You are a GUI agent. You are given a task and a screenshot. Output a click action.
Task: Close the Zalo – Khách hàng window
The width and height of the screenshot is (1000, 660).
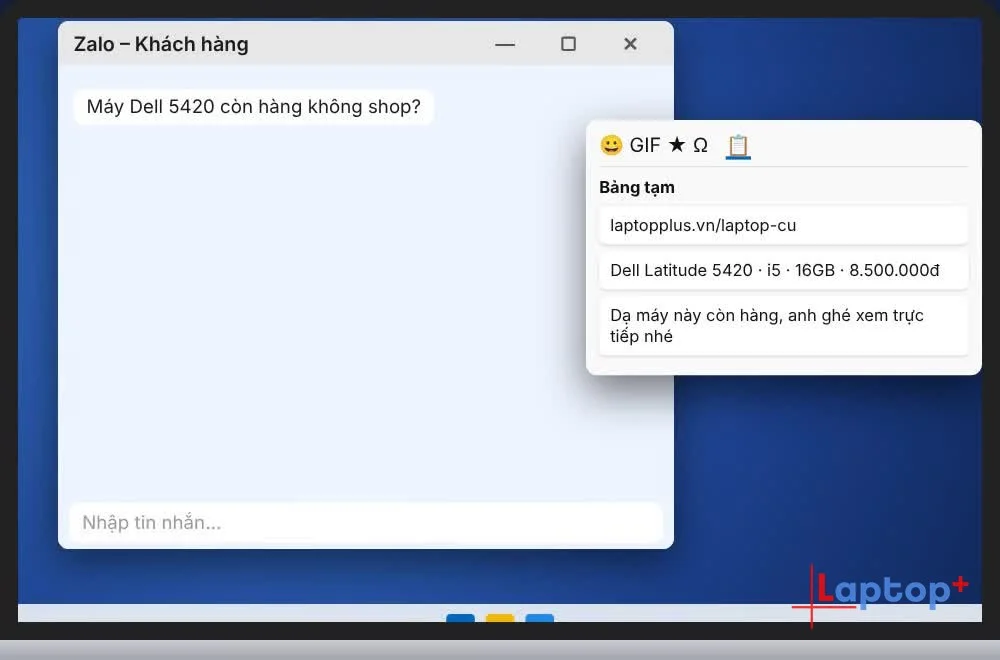click(630, 44)
